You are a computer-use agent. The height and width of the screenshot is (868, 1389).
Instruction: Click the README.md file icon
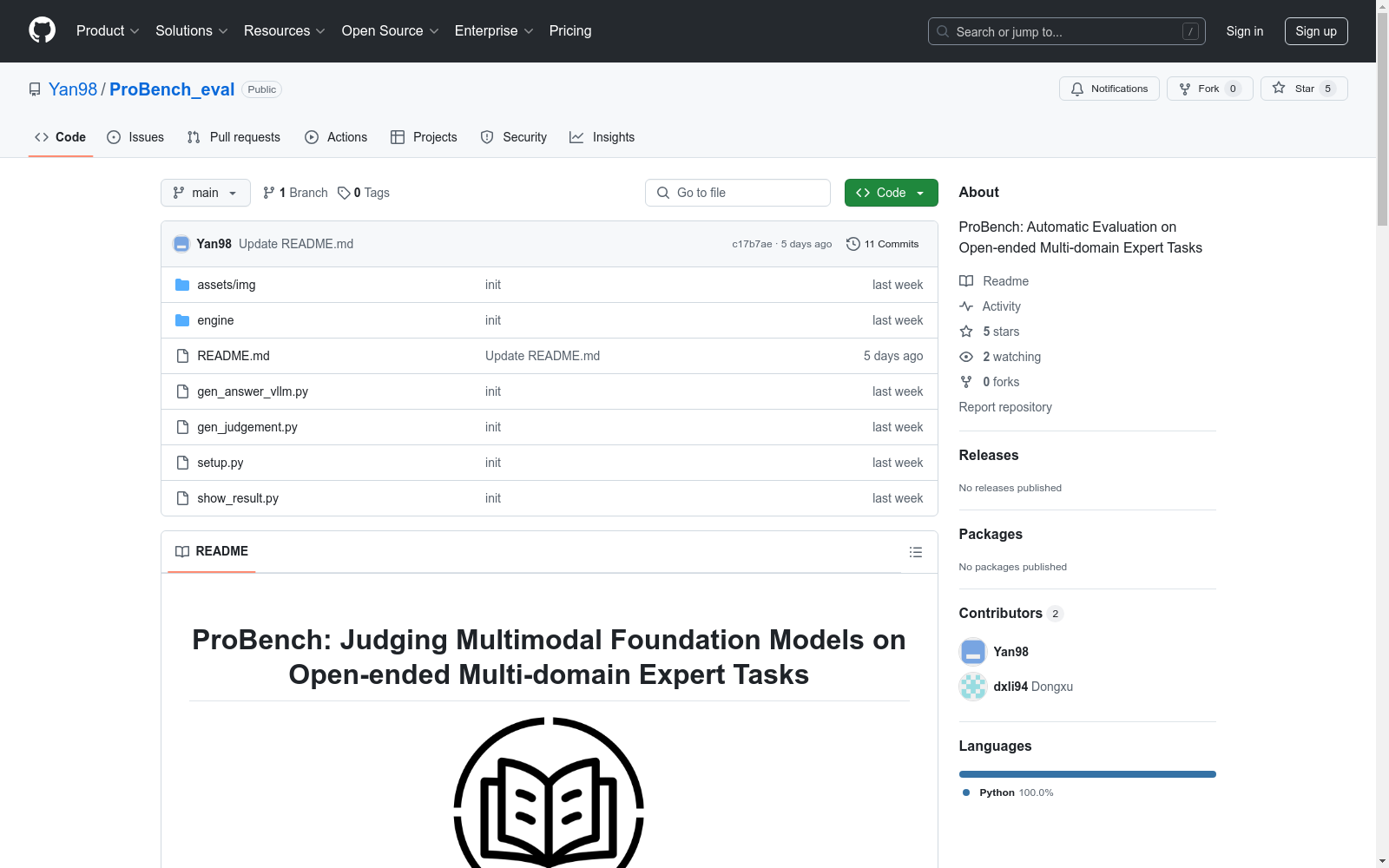tap(182, 356)
